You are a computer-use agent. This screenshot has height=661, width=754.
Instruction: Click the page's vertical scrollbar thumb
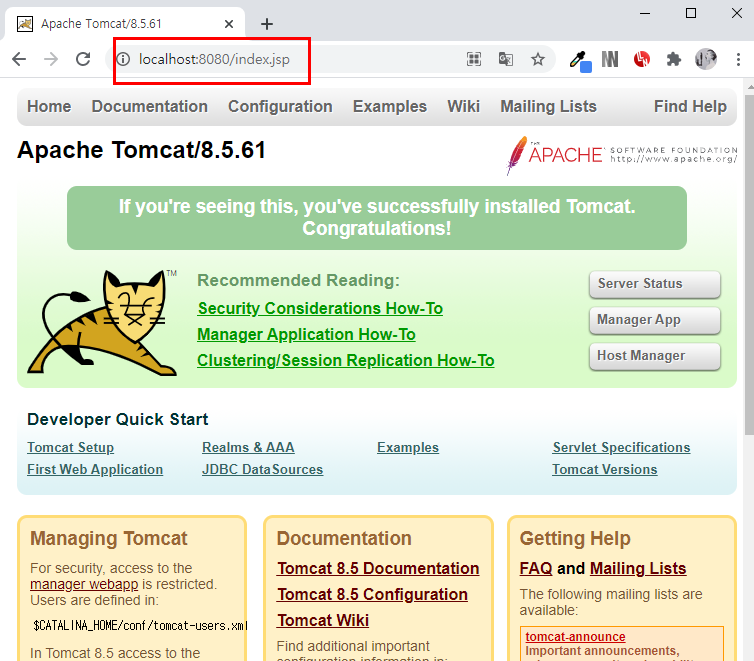coord(749,264)
